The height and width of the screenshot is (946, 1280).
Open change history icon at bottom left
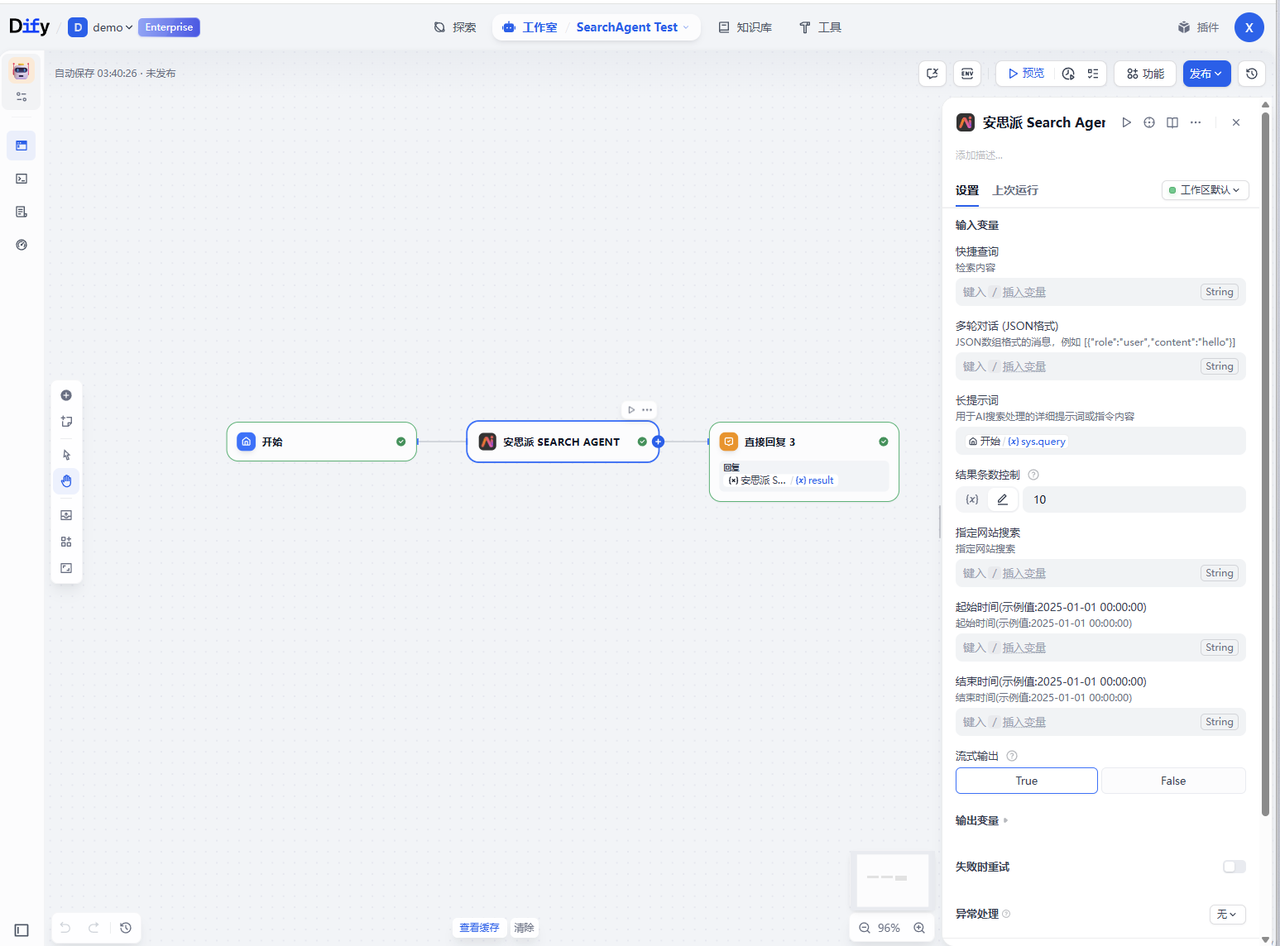tap(125, 928)
